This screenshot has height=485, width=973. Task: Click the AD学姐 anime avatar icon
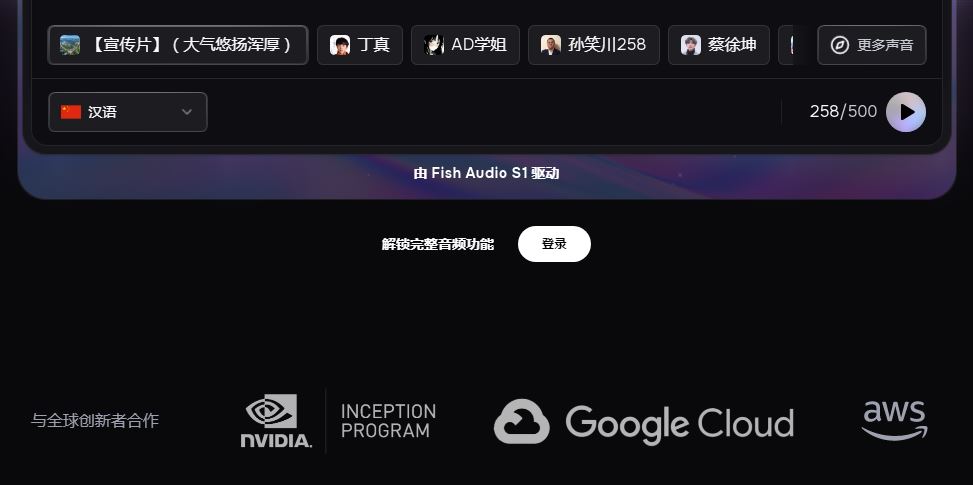(434, 45)
